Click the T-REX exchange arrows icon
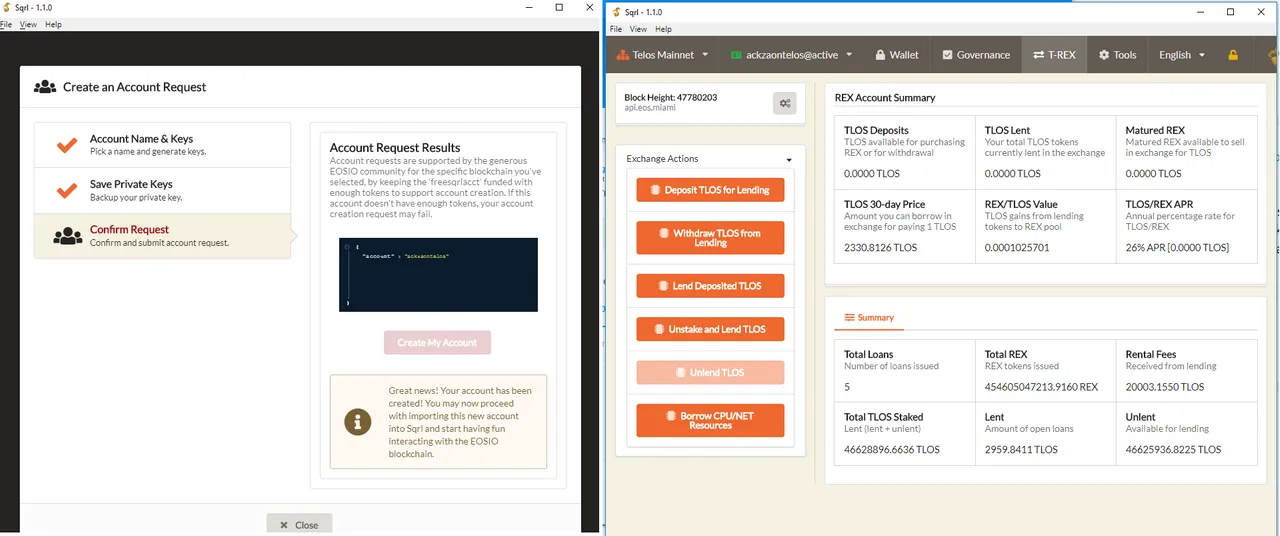Screen dimensions: 1280x536 tap(1039, 55)
